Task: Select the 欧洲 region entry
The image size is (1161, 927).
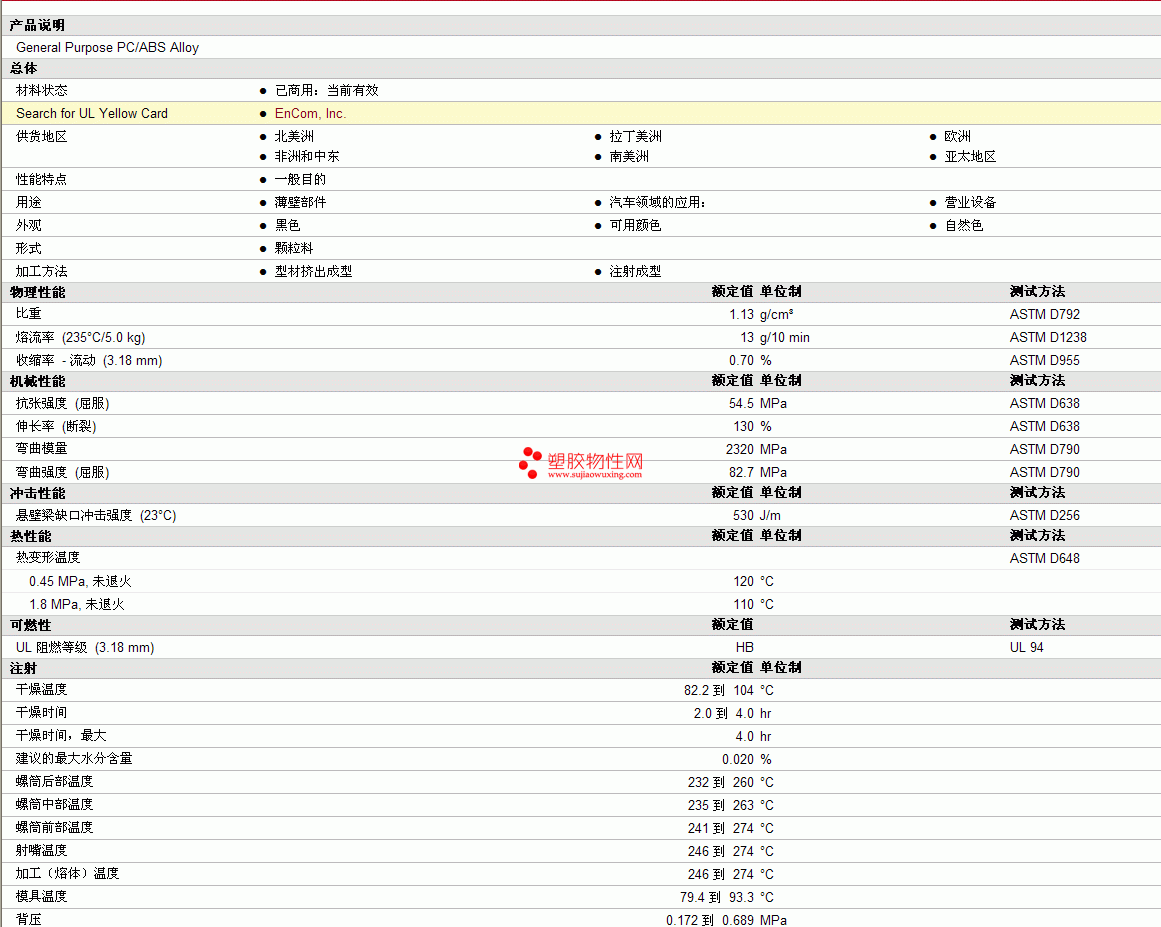Action: tap(957, 136)
